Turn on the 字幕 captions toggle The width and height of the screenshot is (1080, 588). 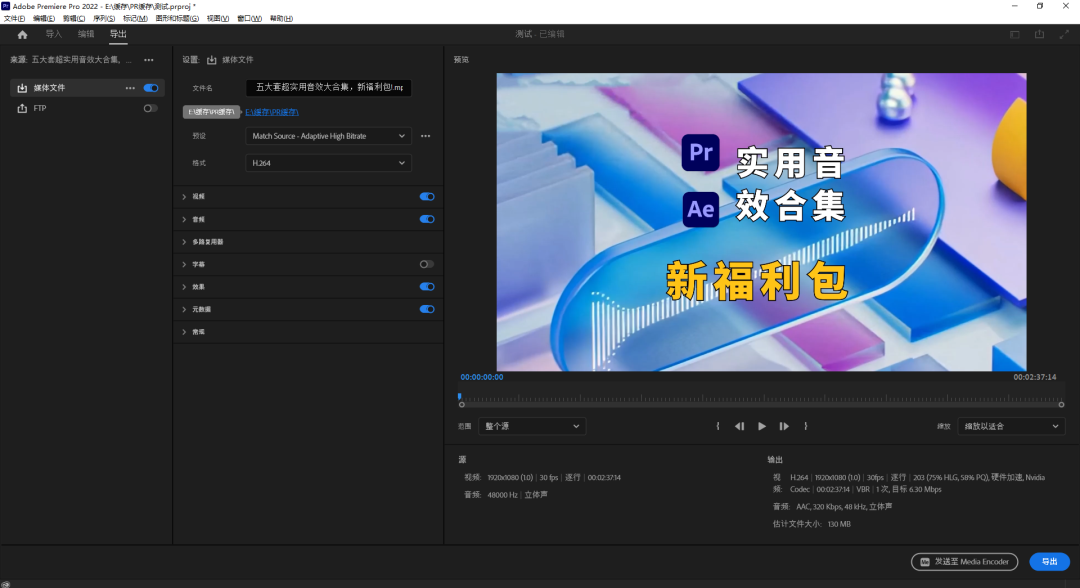coord(427,264)
